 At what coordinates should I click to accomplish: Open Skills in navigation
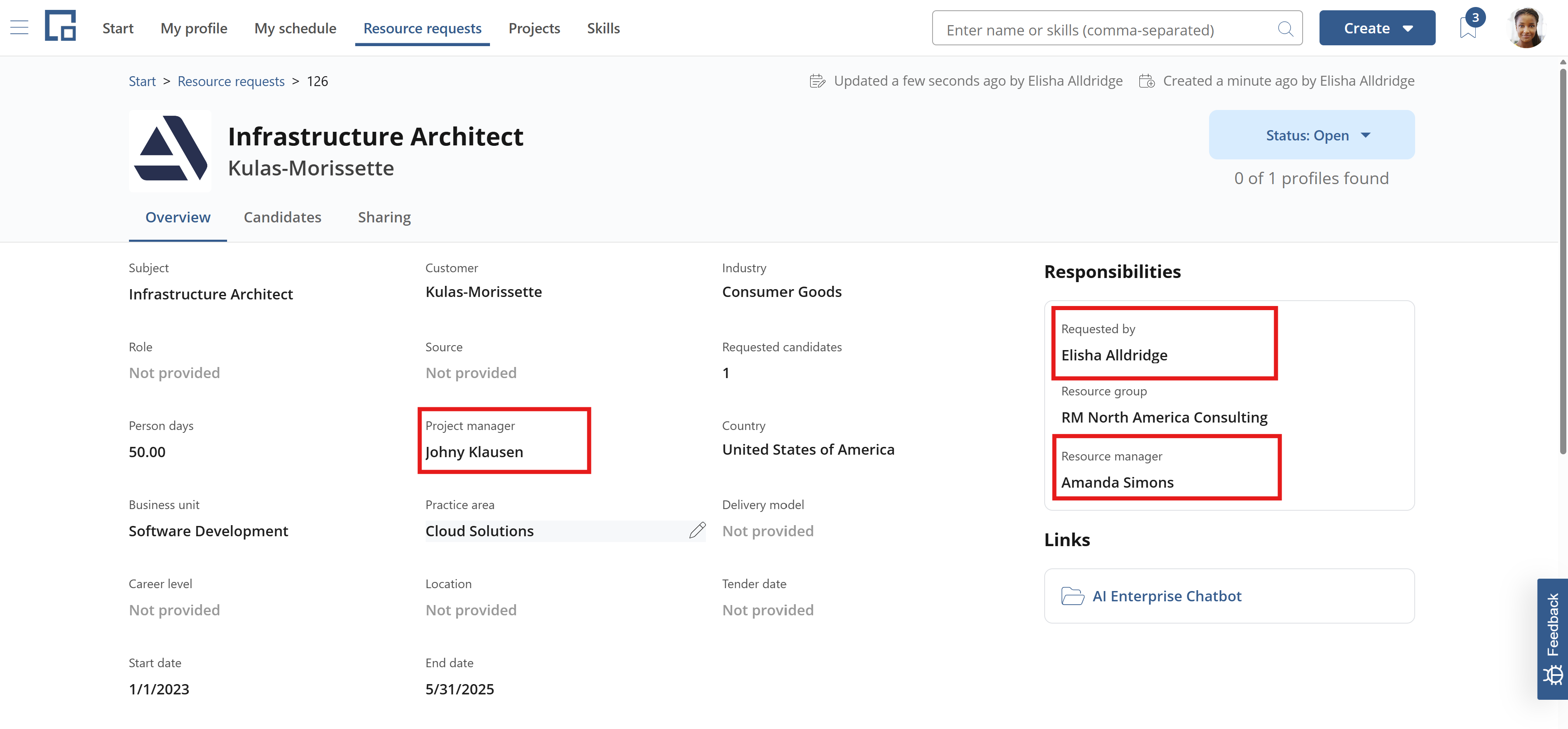click(603, 28)
